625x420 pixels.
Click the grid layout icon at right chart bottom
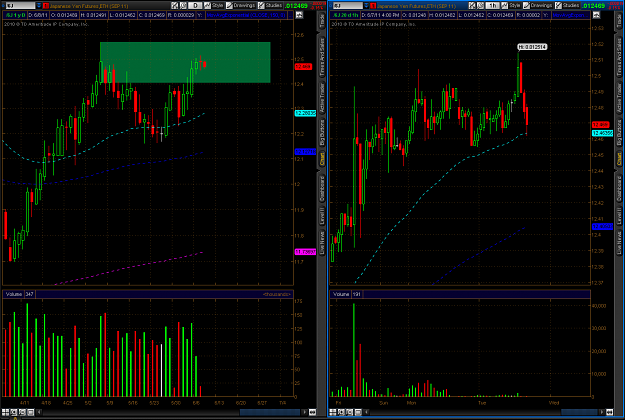pyautogui.click(x=333, y=412)
